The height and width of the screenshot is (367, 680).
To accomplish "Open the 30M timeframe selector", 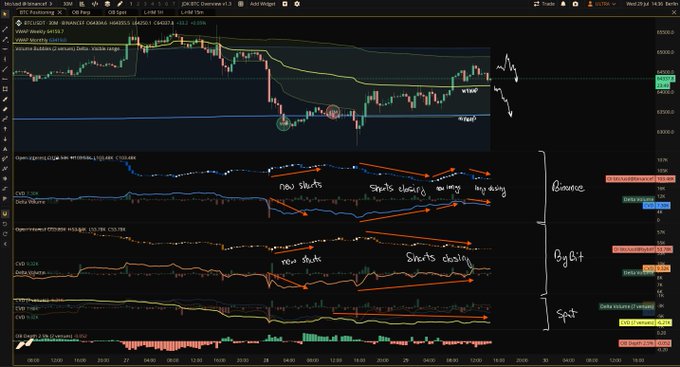I will point(68,4).
